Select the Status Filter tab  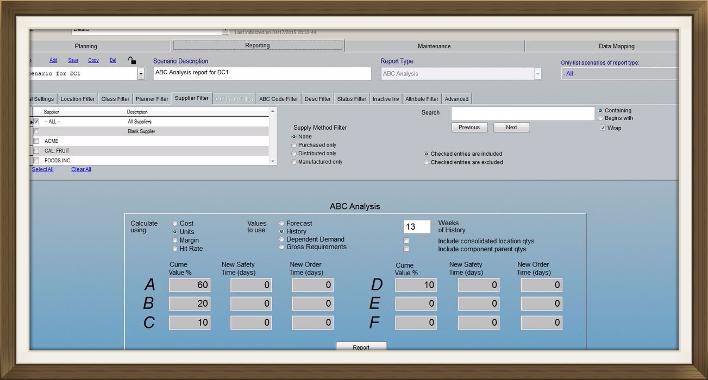tap(351, 99)
